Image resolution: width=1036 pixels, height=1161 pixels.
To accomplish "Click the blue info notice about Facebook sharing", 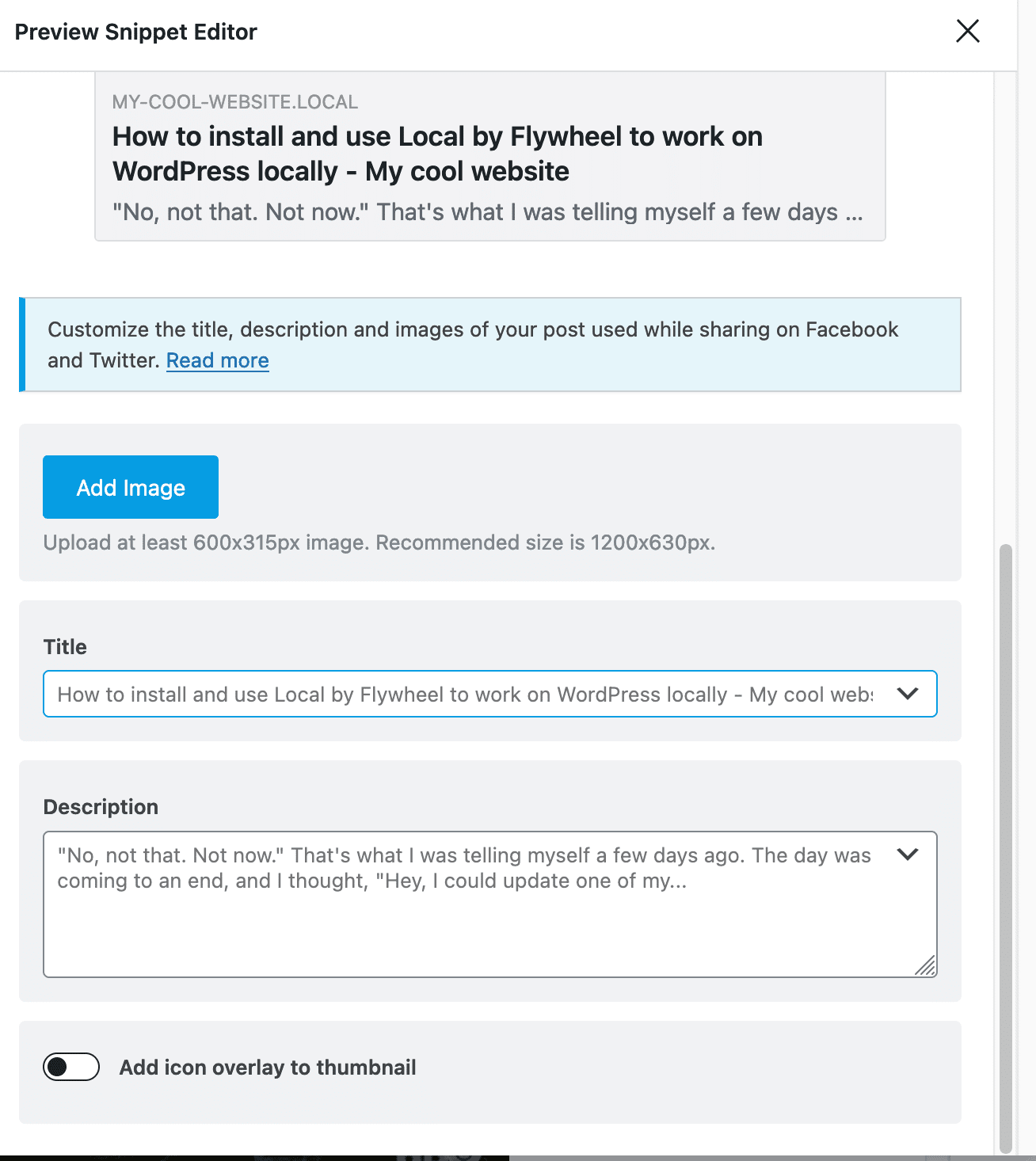I will point(489,344).
